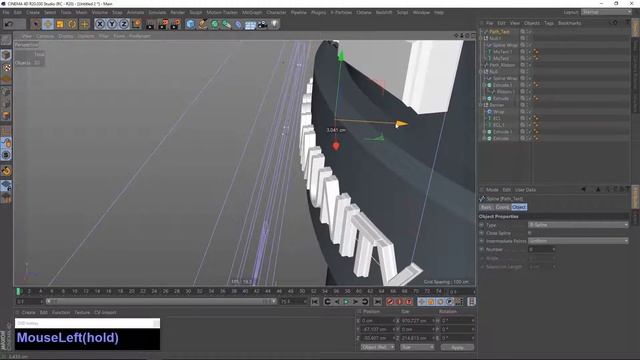
Task: Switch to the Coord. tab
Action: pyautogui.click(x=502, y=207)
